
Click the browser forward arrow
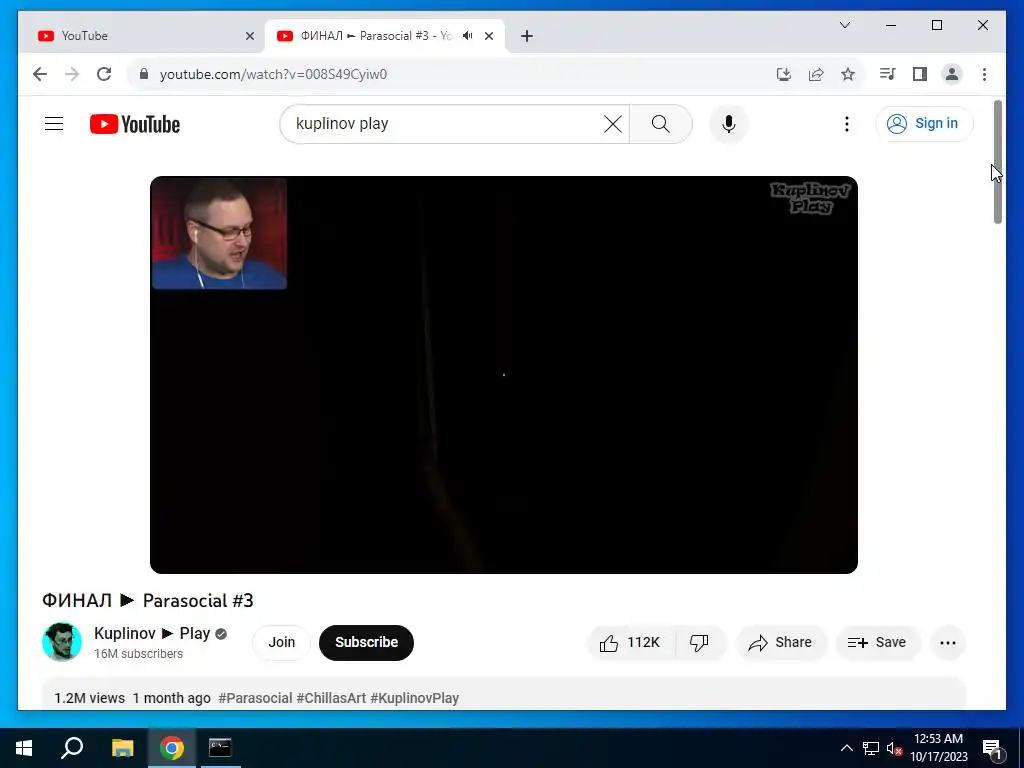tap(72, 74)
